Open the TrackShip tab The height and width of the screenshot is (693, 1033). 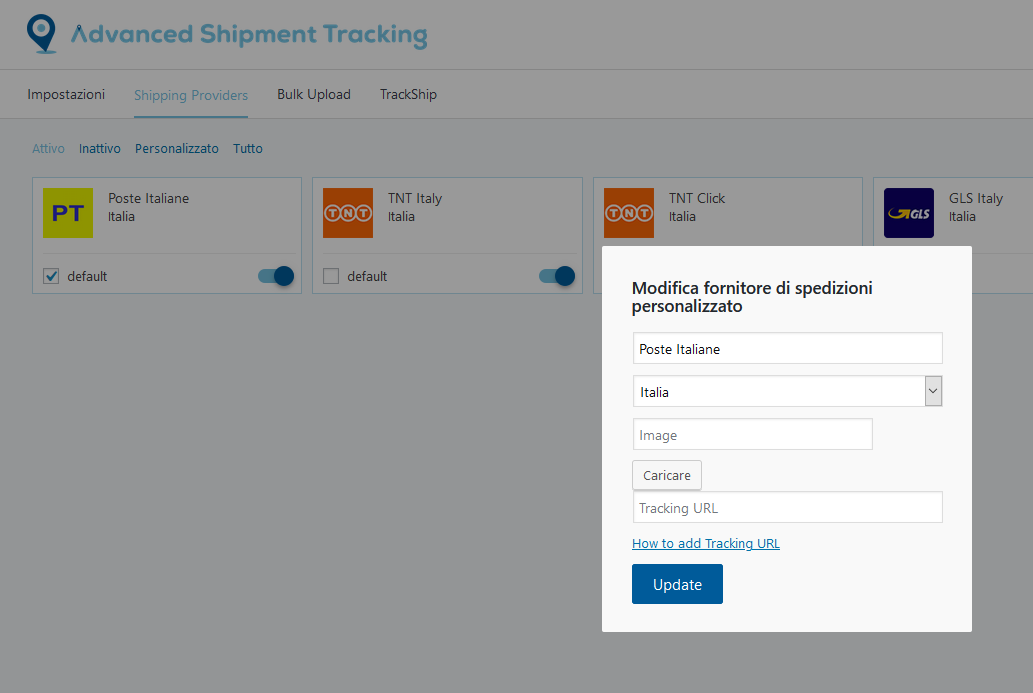[408, 94]
